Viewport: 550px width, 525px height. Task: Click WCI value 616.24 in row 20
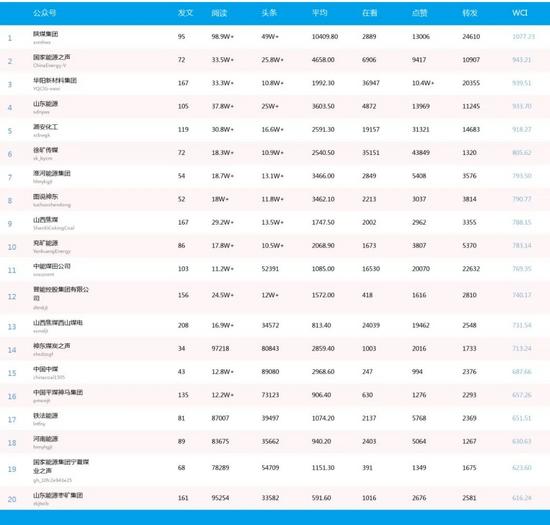522,498
